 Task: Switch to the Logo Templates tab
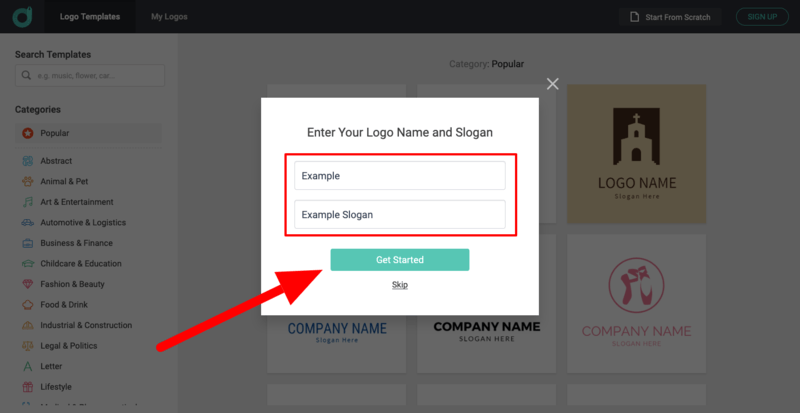point(90,17)
